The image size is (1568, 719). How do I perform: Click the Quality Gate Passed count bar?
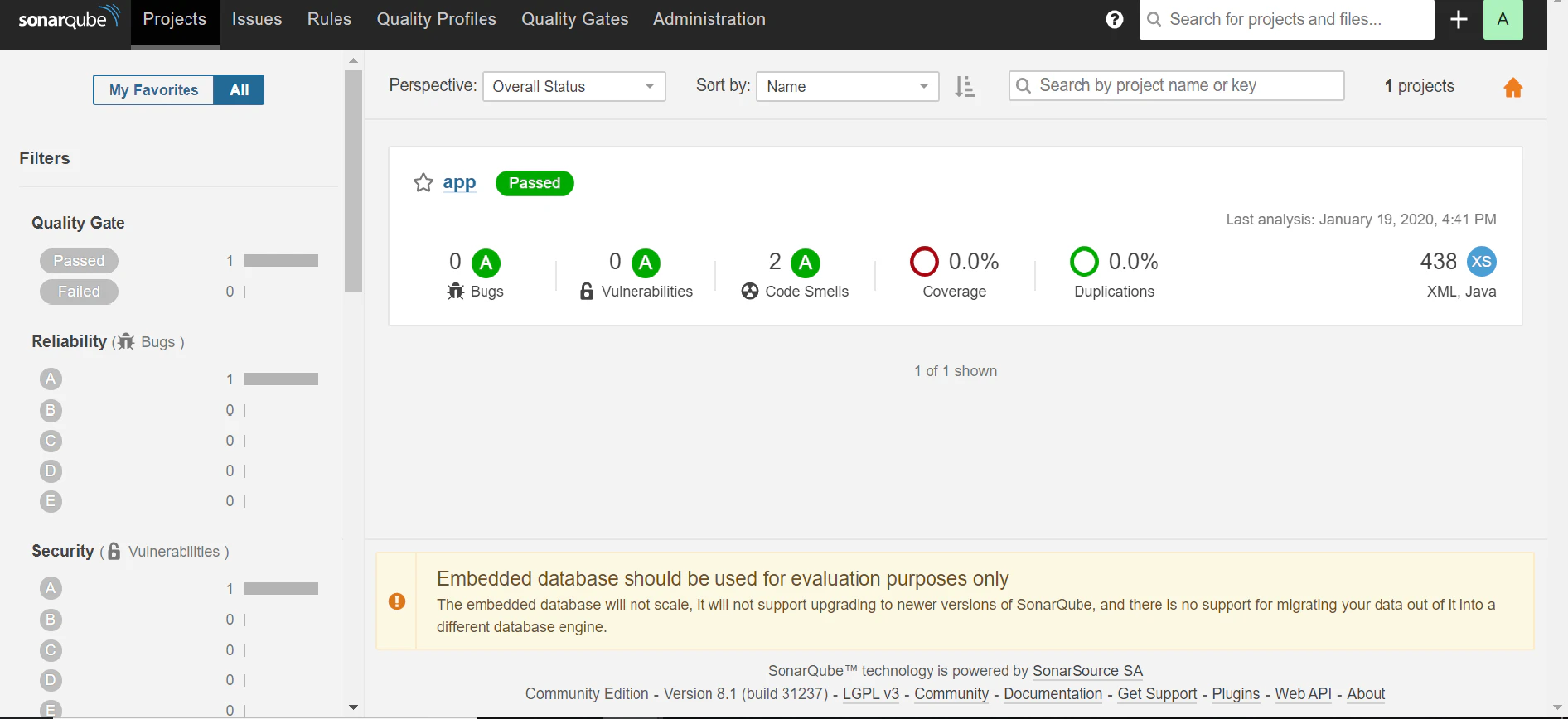281,261
